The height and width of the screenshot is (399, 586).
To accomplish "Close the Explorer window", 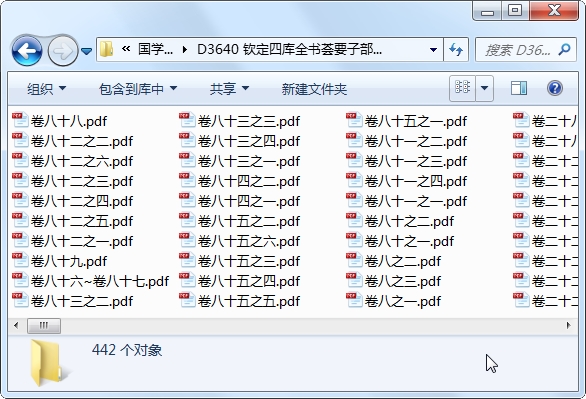I will coord(554,10).
